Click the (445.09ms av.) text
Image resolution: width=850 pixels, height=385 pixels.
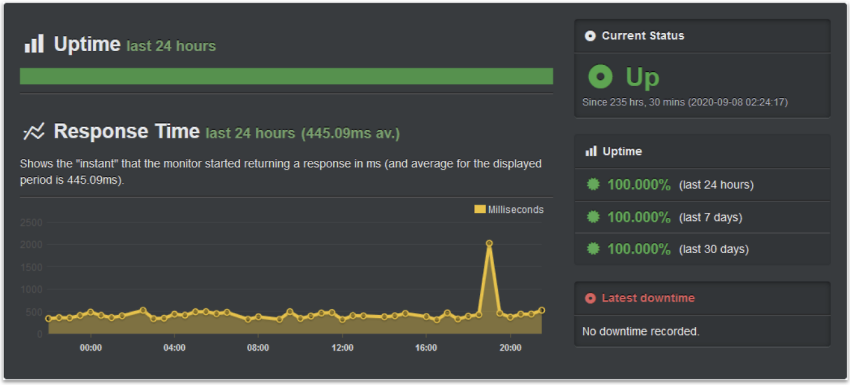click(x=350, y=133)
